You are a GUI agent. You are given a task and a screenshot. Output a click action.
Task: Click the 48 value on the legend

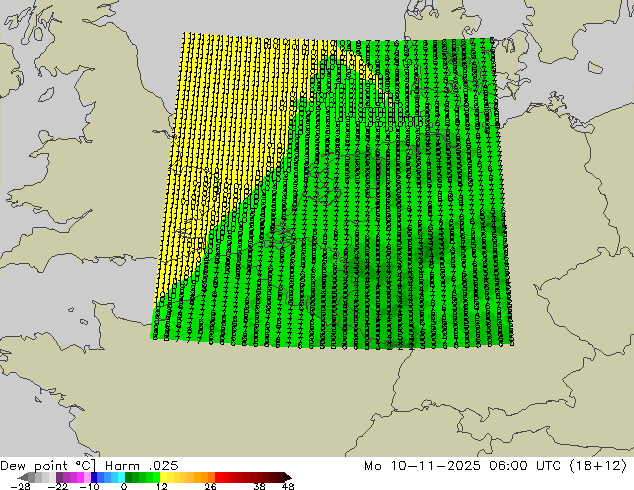pyautogui.click(x=288, y=486)
